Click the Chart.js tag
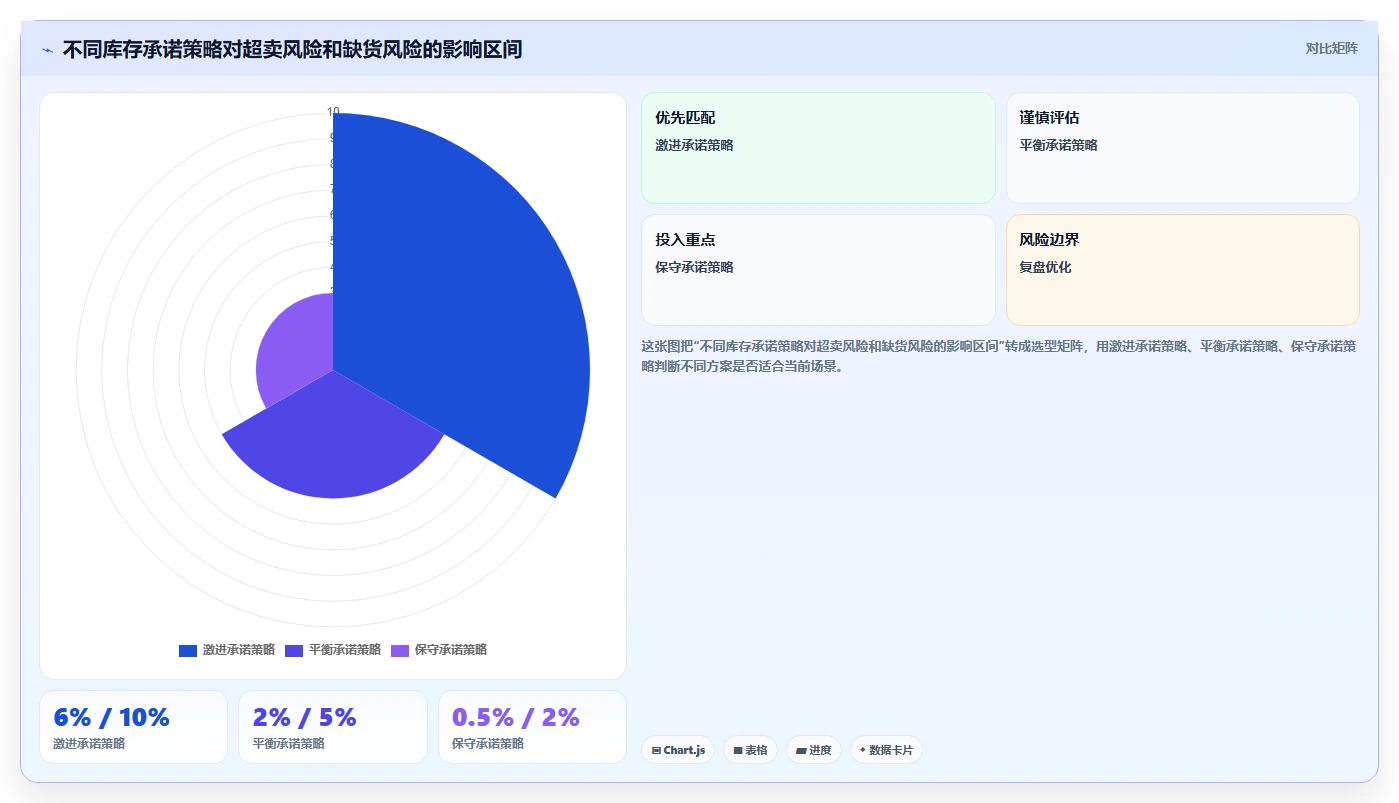 678,750
